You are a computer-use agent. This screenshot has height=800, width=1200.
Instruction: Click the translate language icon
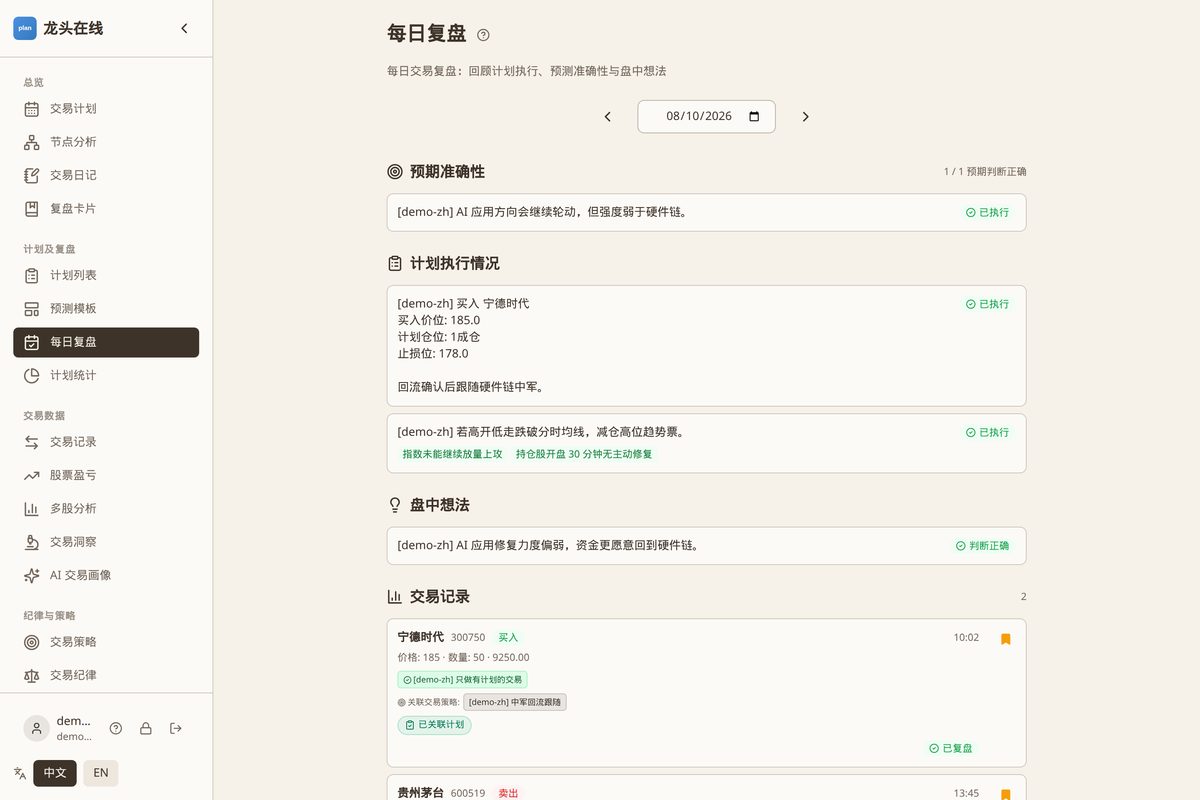pos(20,773)
